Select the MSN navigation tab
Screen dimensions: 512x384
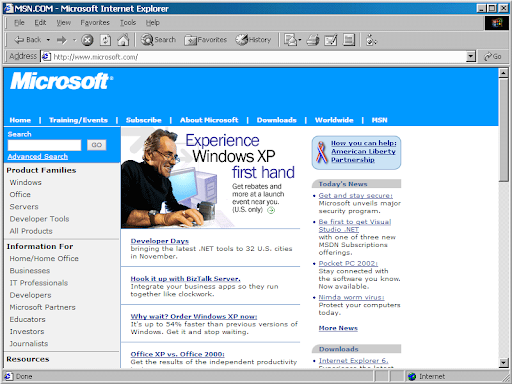coord(380,120)
